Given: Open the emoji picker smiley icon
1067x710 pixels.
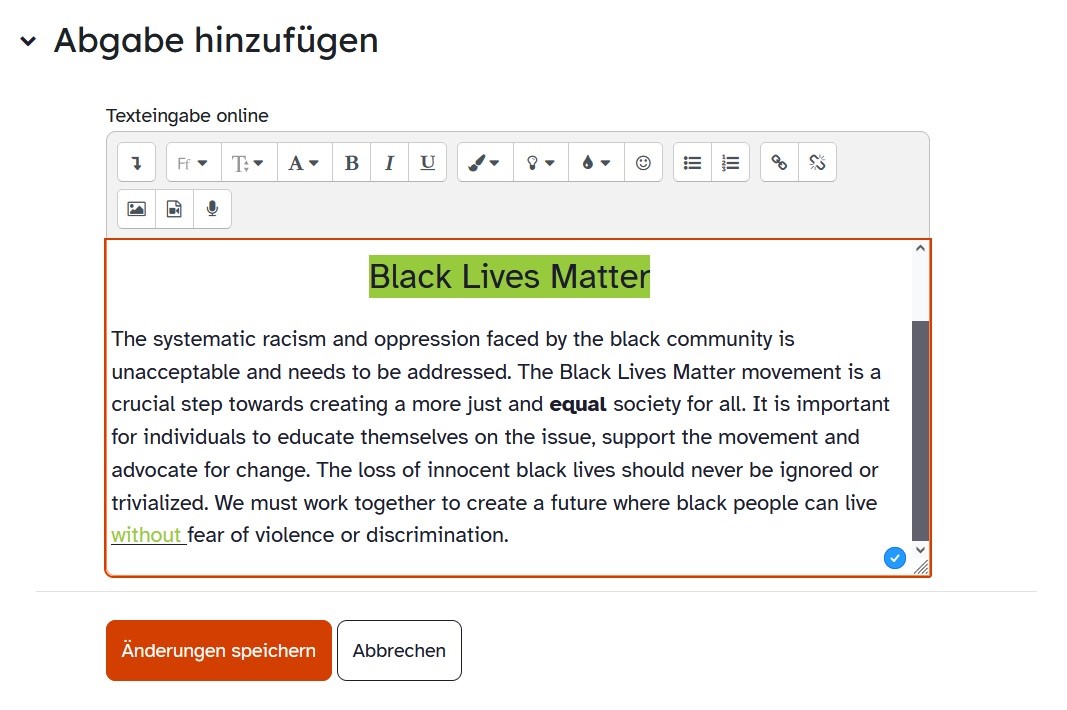Looking at the screenshot, I should pos(643,163).
